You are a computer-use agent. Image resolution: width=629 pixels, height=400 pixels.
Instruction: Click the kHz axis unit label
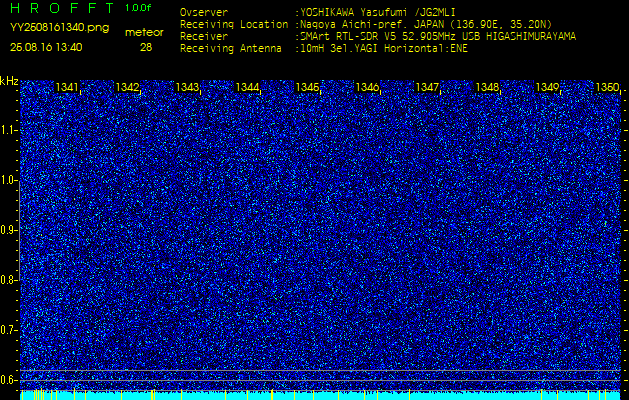[9, 82]
